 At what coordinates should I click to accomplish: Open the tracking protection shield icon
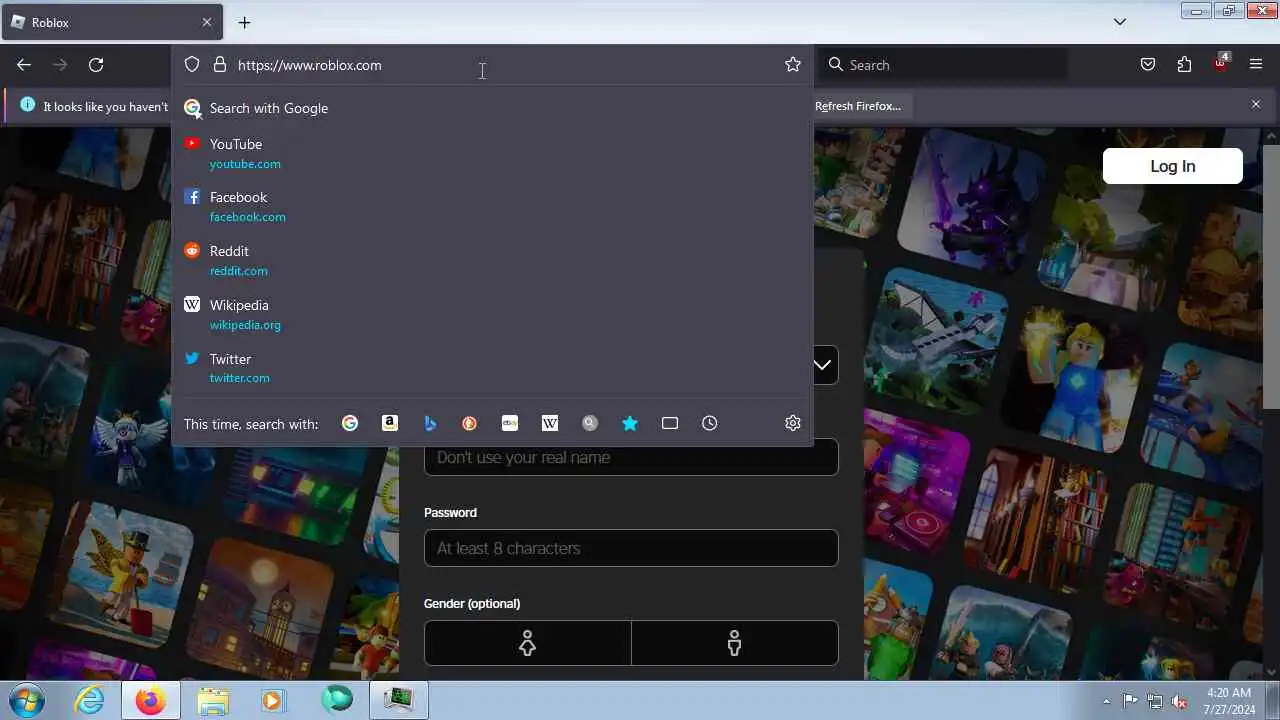192,65
